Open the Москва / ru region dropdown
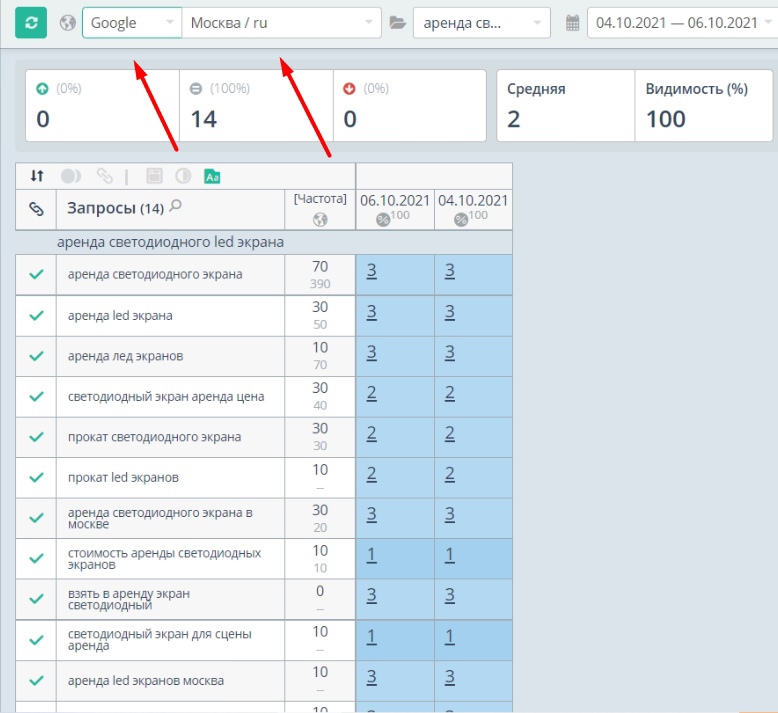This screenshot has height=713, width=778. [281, 23]
